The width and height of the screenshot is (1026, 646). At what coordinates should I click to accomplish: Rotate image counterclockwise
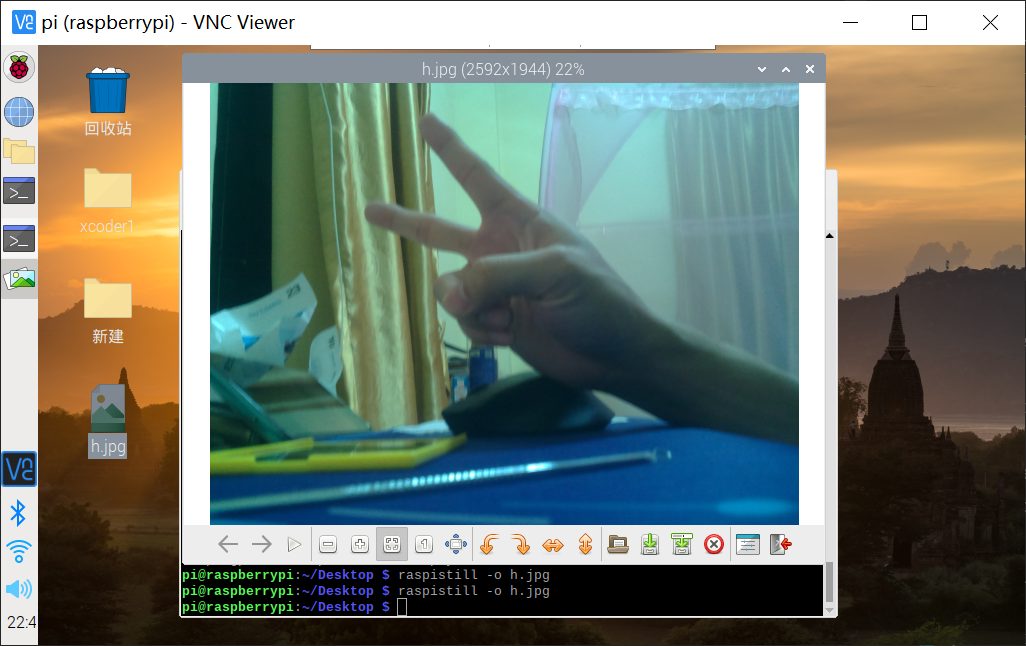[x=489, y=544]
